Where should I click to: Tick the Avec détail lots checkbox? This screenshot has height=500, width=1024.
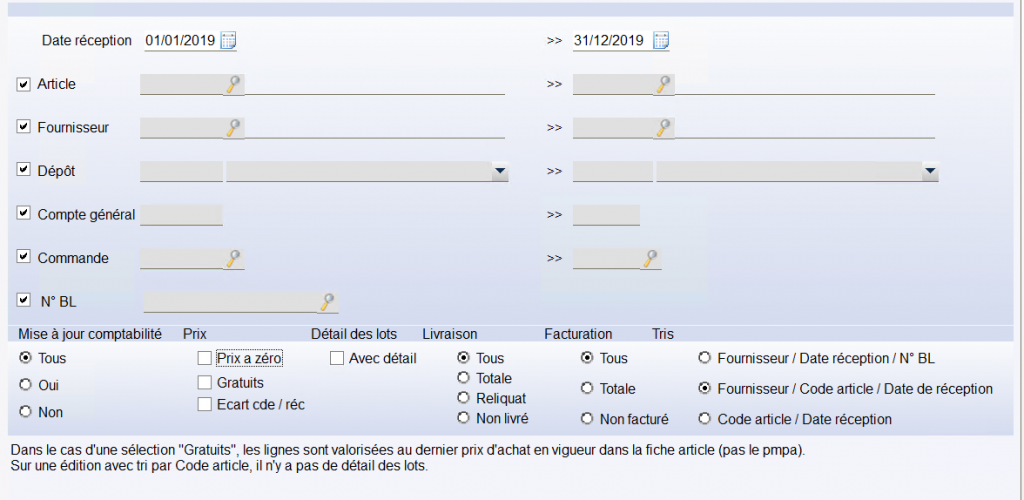[x=337, y=358]
